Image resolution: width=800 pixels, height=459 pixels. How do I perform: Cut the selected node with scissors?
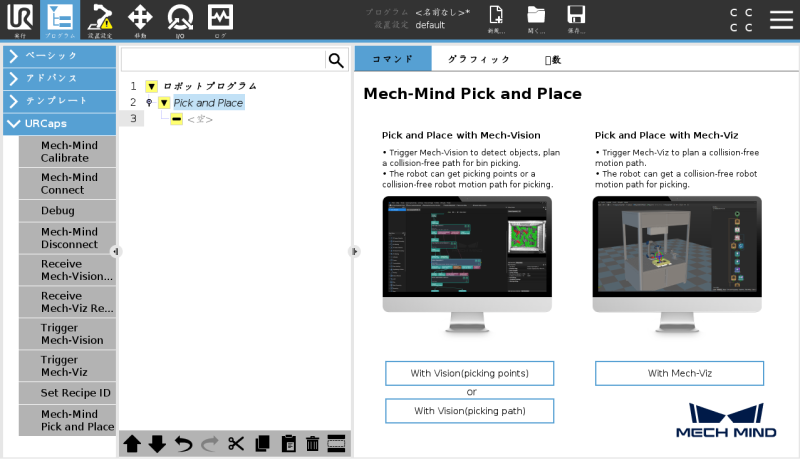pyautogui.click(x=236, y=444)
